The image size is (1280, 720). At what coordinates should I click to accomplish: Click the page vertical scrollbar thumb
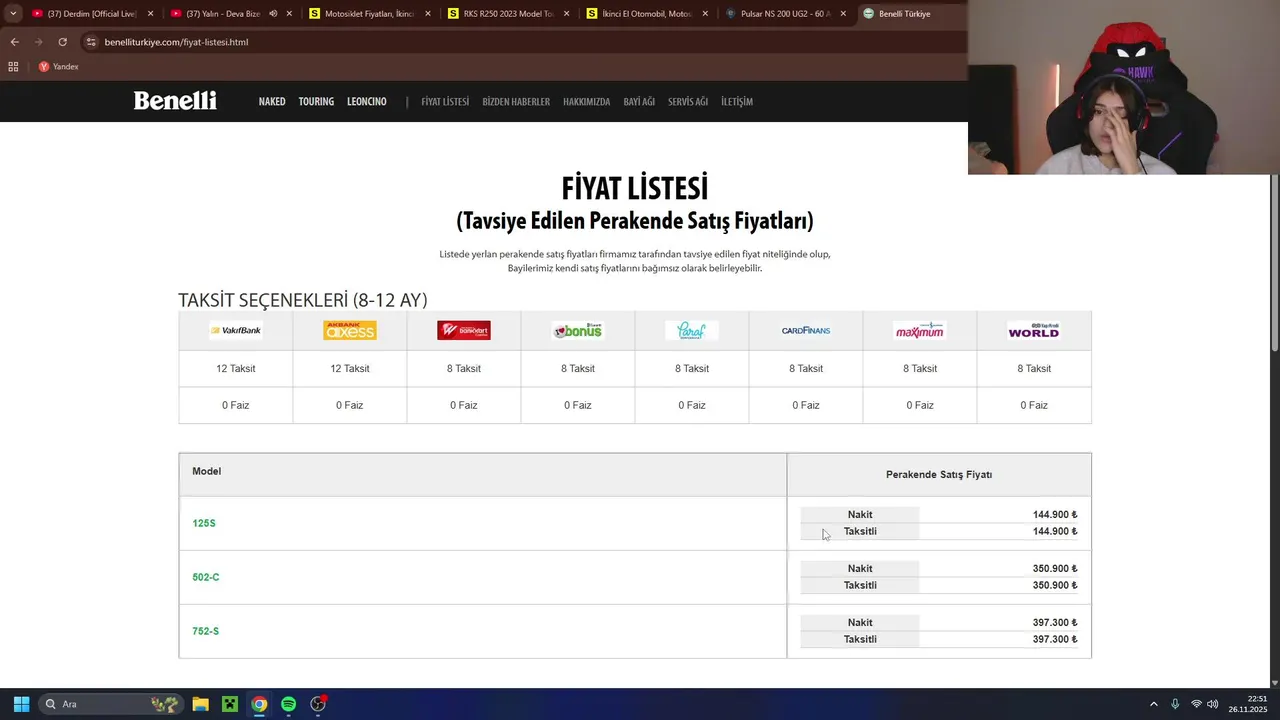click(x=1274, y=262)
